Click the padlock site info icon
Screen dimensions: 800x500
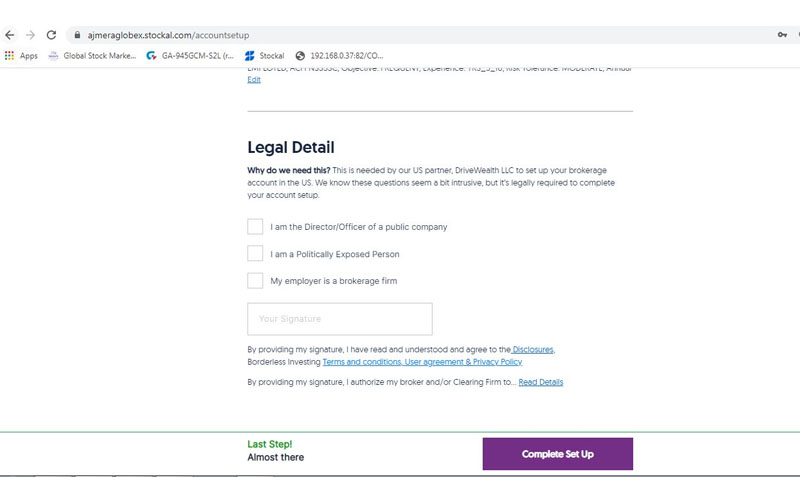(77, 35)
